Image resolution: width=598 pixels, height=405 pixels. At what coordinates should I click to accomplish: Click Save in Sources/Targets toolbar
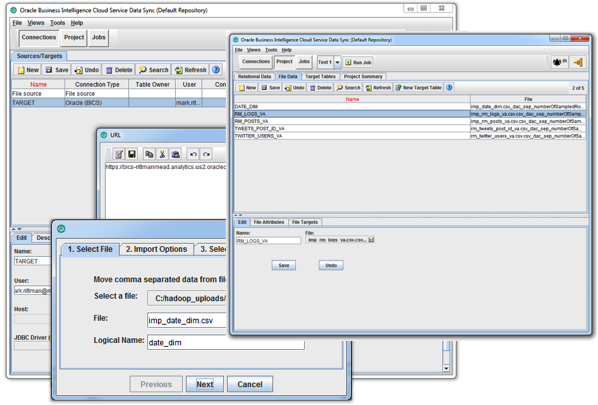57,70
